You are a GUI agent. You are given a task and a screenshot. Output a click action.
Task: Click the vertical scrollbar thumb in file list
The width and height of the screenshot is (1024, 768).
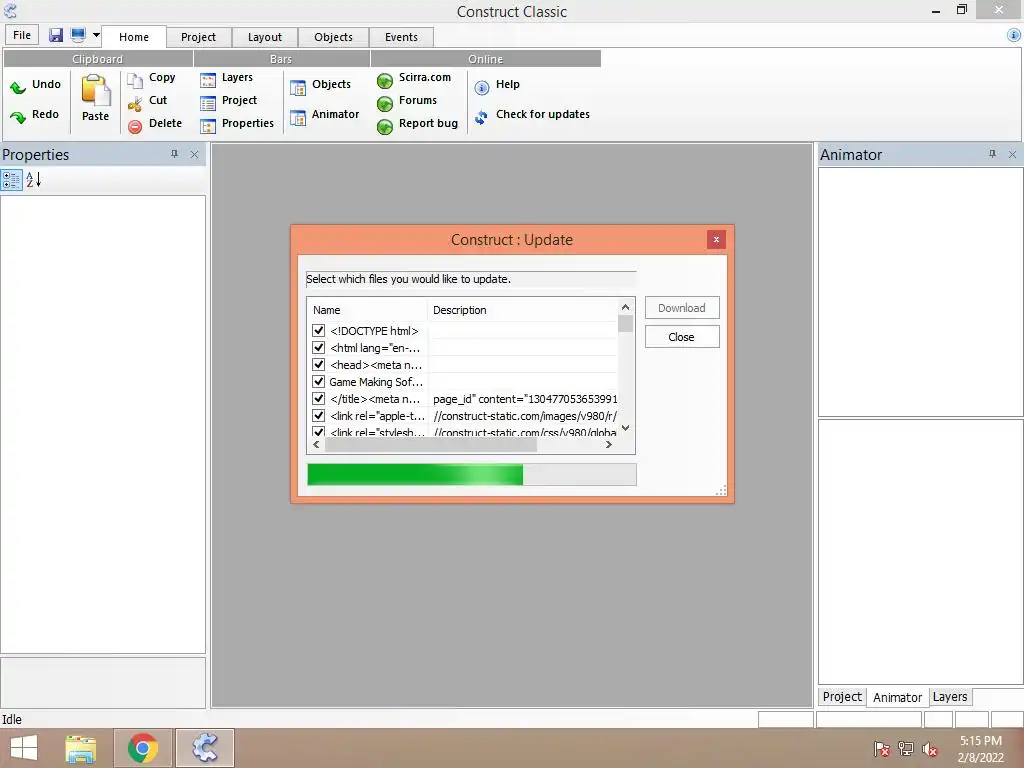[626, 324]
